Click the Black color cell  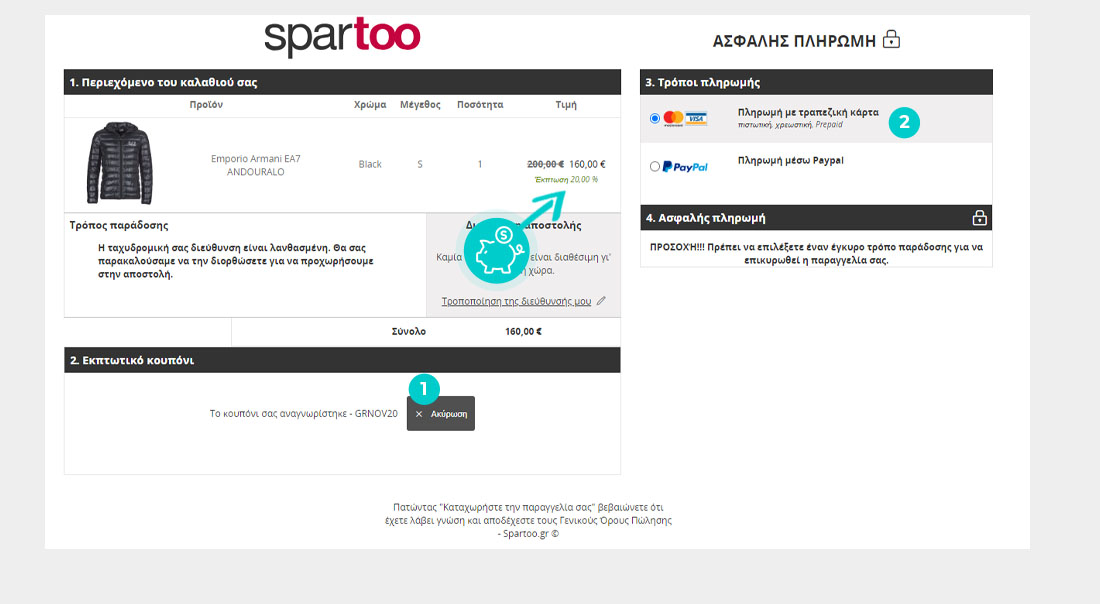tap(370, 164)
